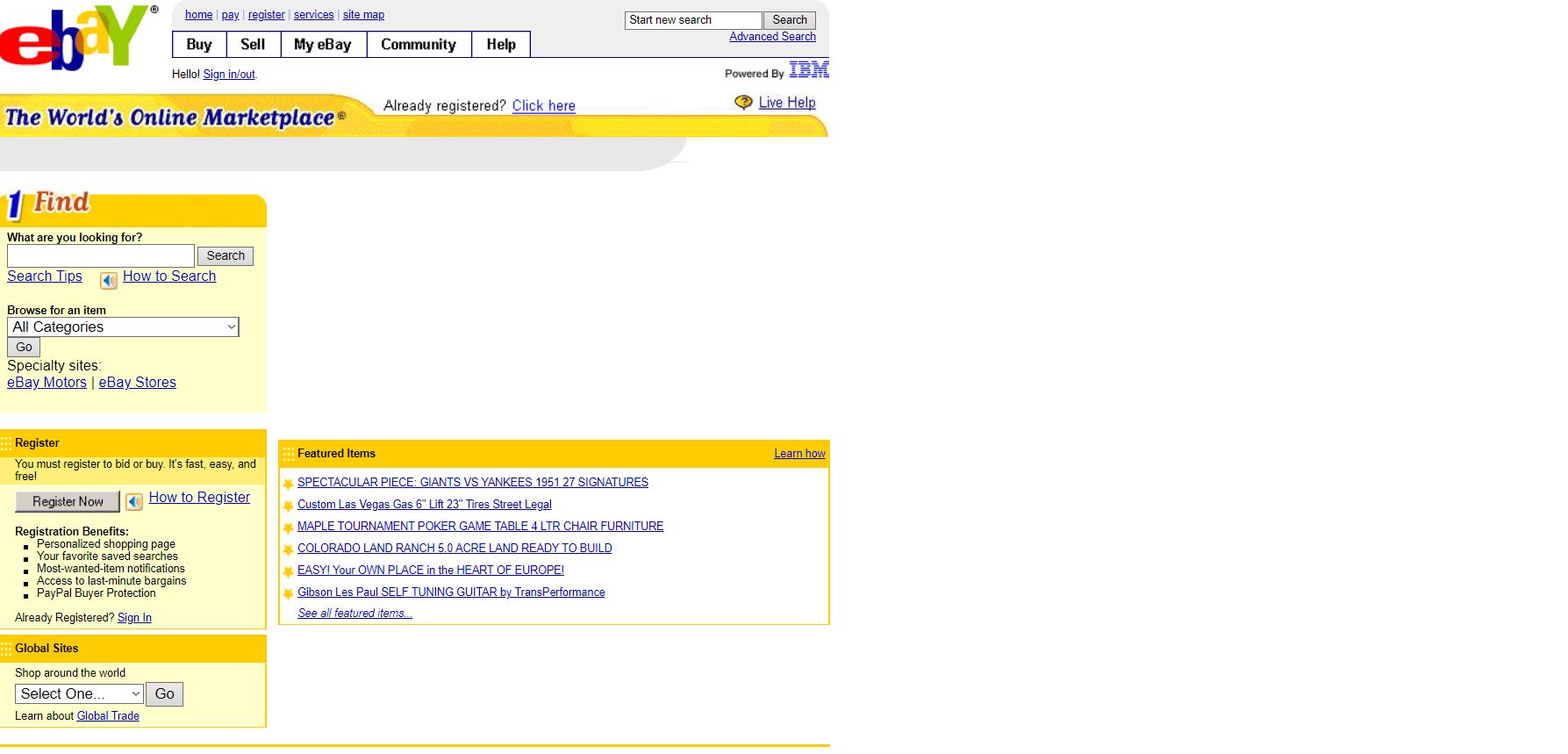Click the speaker icon beside How to Search
Screen dimensions: 1568x754
pyautogui.click(x=108, y=281)
